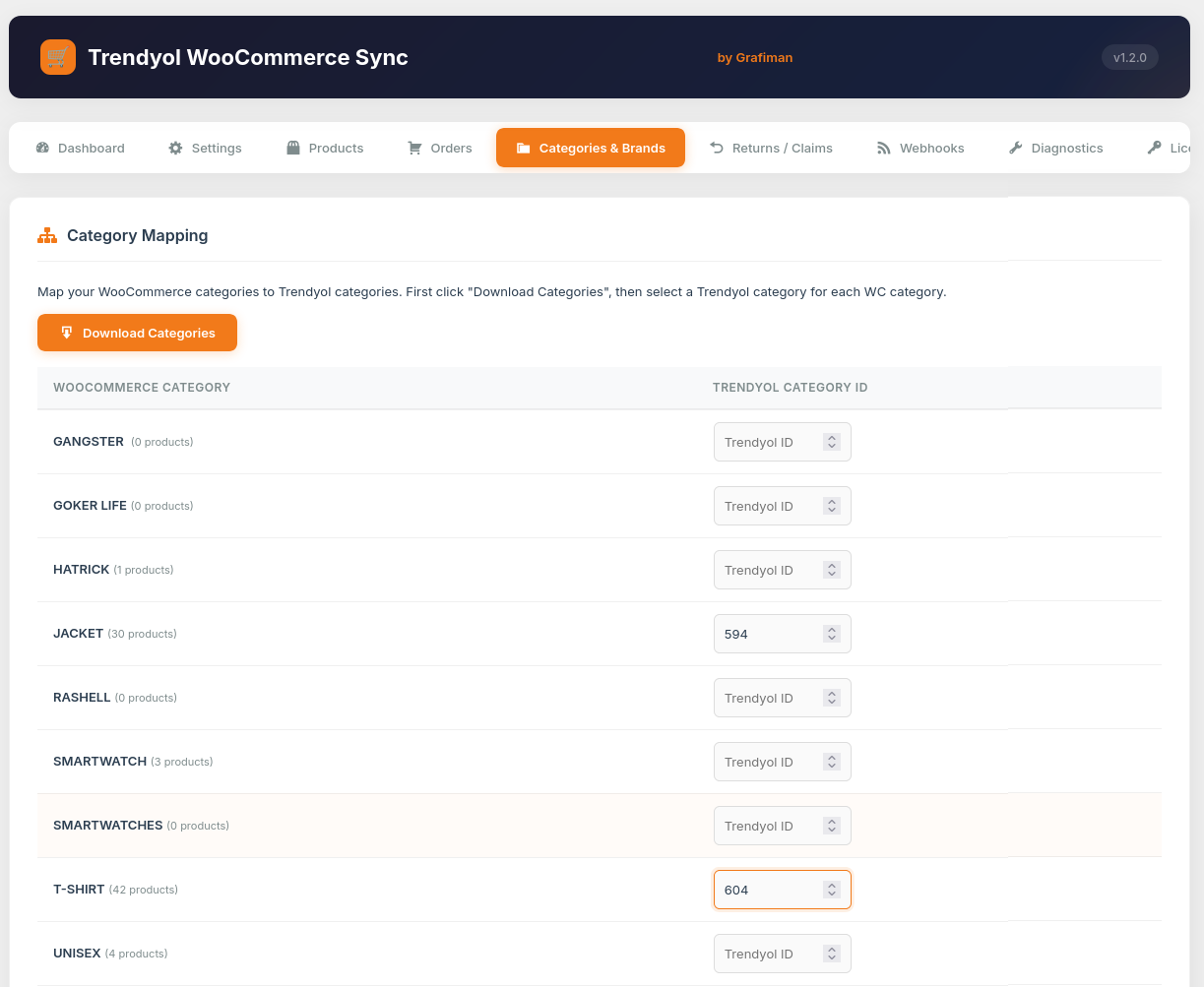
Task: Focus the Trendyol ID field for GANGSTER
Action: 783,442
